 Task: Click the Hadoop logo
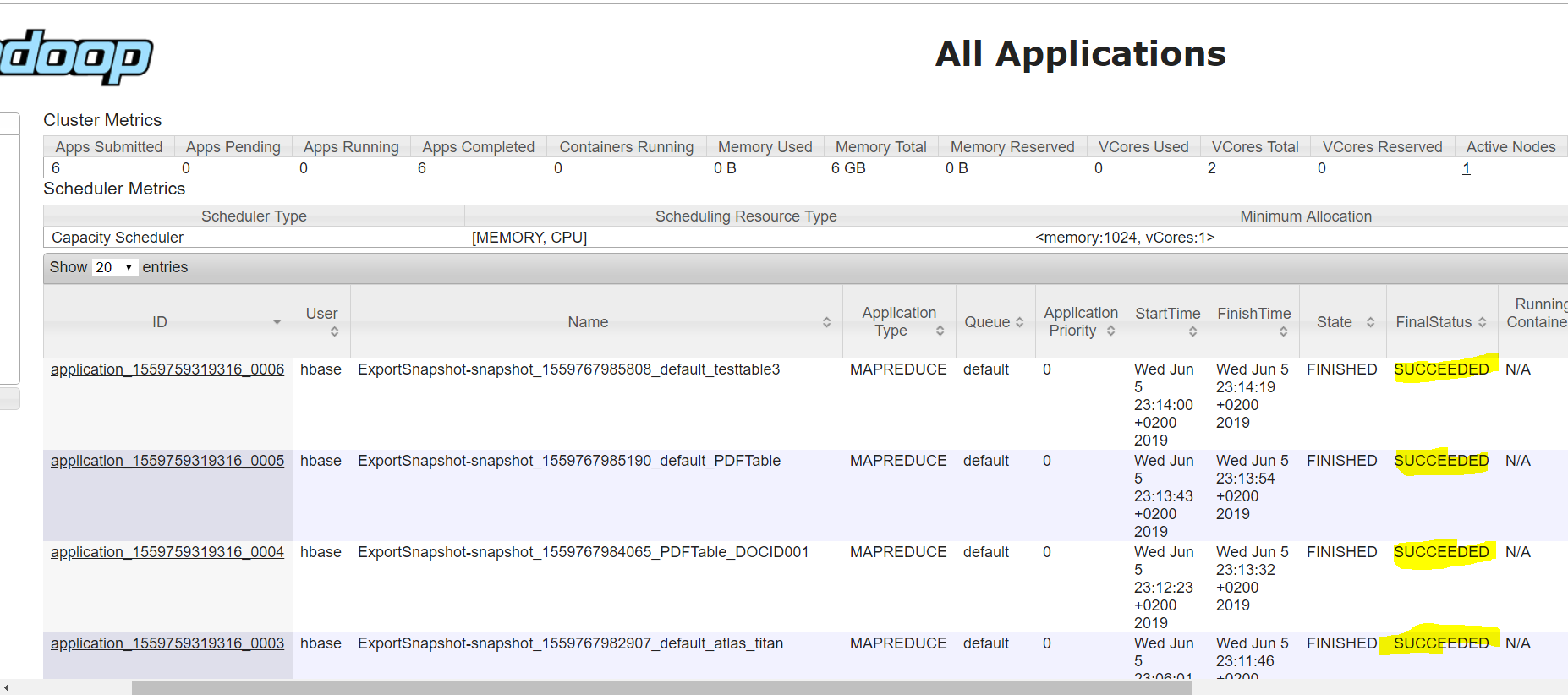click(x=76, y=57)
